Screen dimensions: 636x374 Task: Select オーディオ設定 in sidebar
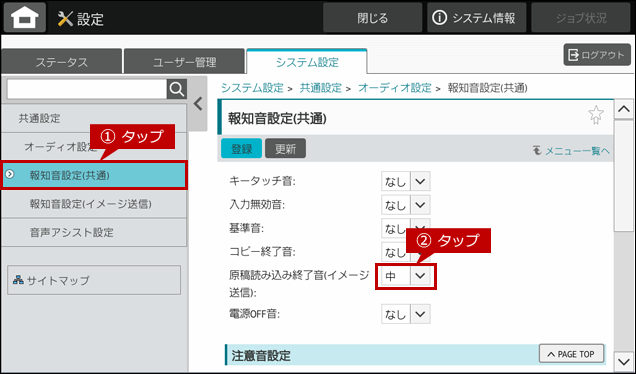pyautogui.click(x=94, y=146)
